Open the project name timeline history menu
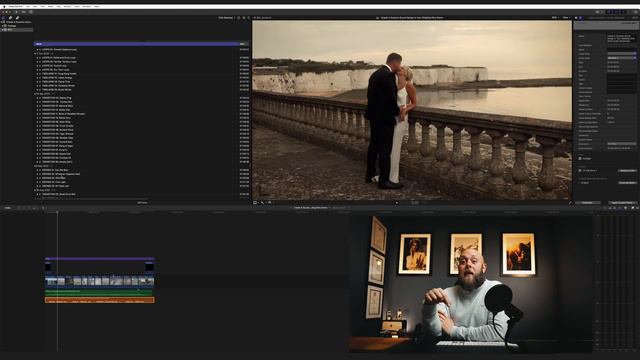 click(x=311, y=208)
